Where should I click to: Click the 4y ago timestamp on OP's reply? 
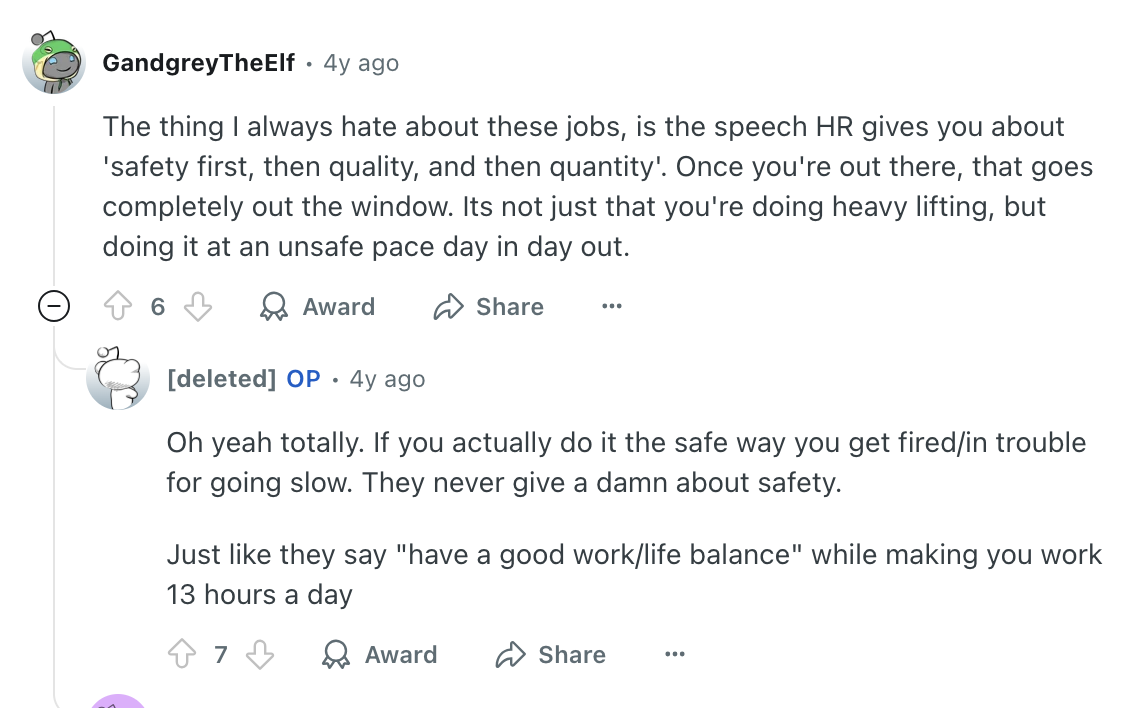(x=387, y=379)
